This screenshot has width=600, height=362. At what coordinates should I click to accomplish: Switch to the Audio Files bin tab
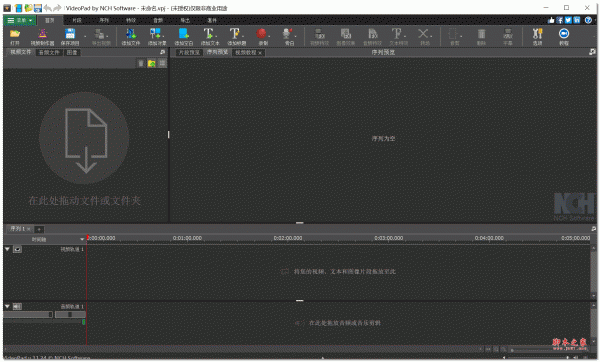coord(49,52)
